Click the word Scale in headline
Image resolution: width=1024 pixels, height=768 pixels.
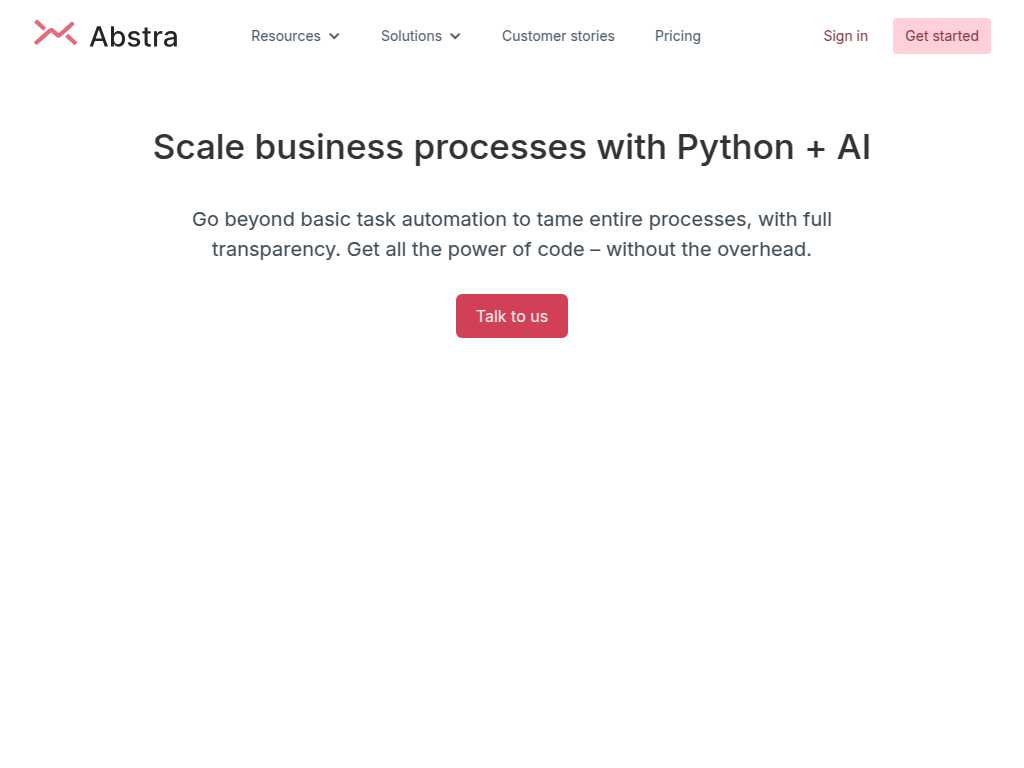[199, 147]
